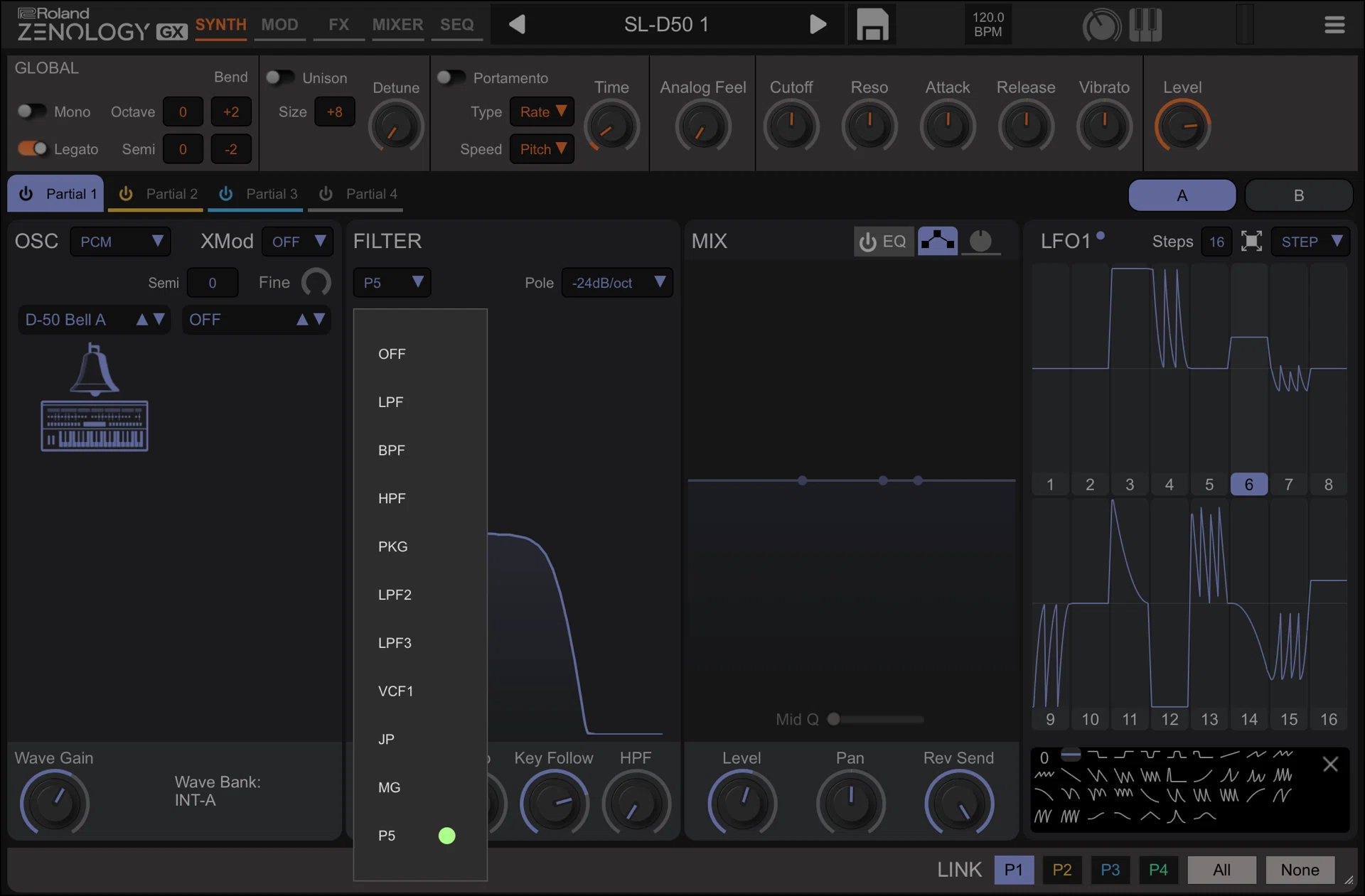Screen dimensions: 1365x896
Task: Enable the Portamento switch
Action: pyautogui.click(x=451, y=77)
